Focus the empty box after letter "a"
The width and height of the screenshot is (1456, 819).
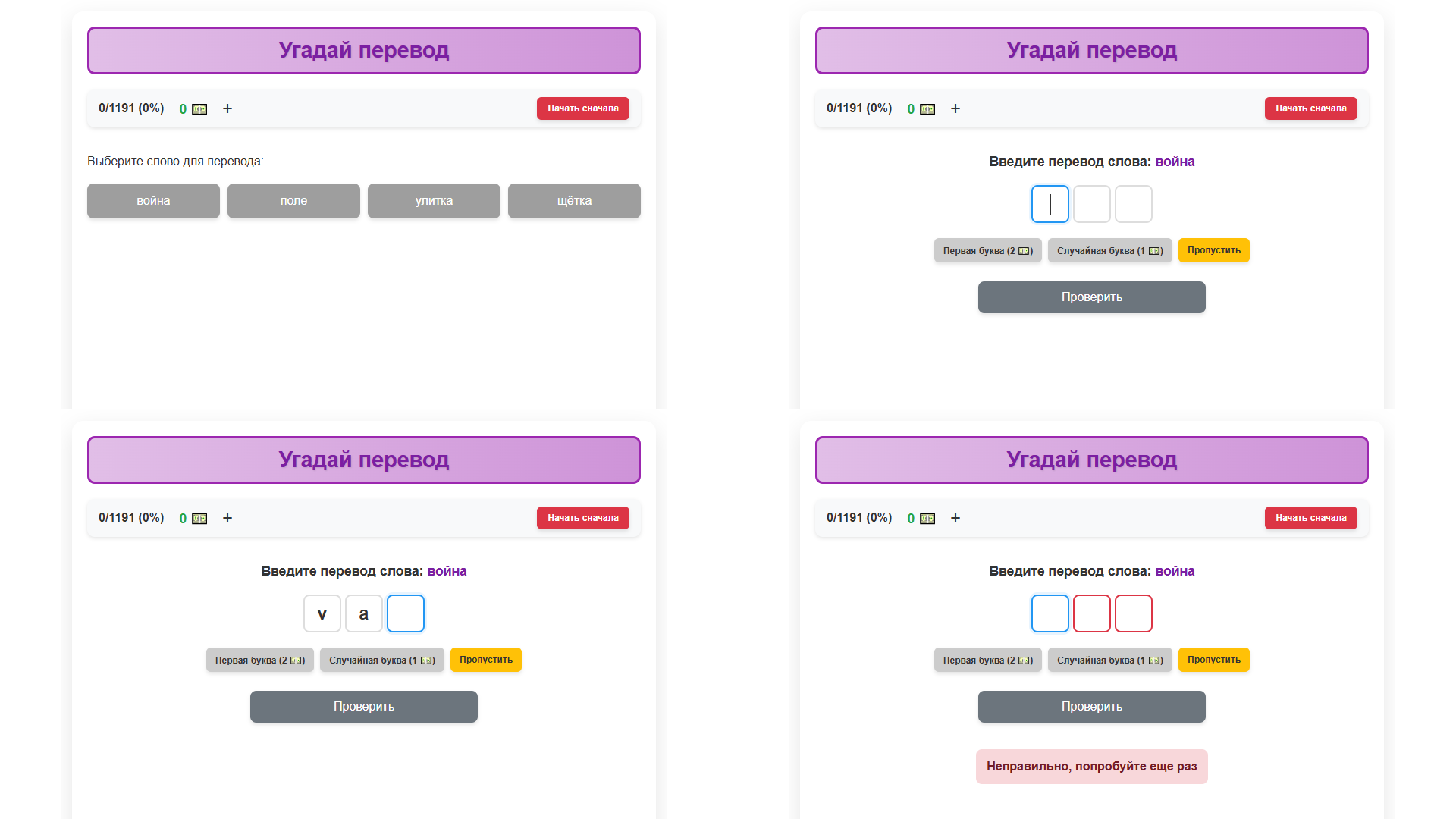[x=406, y=613]
